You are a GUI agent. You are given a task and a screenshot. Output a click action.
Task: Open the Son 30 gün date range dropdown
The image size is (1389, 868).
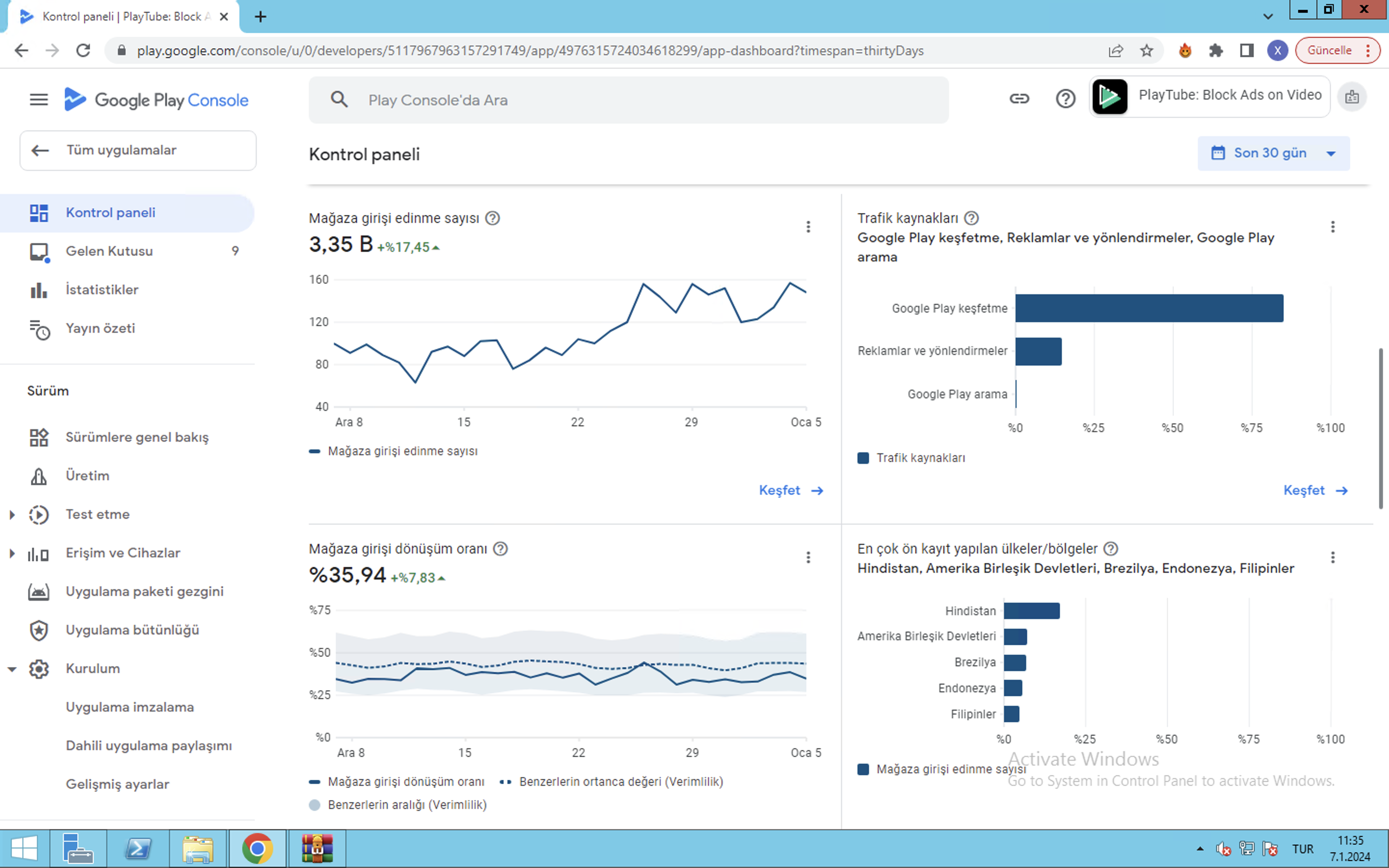1274,153
